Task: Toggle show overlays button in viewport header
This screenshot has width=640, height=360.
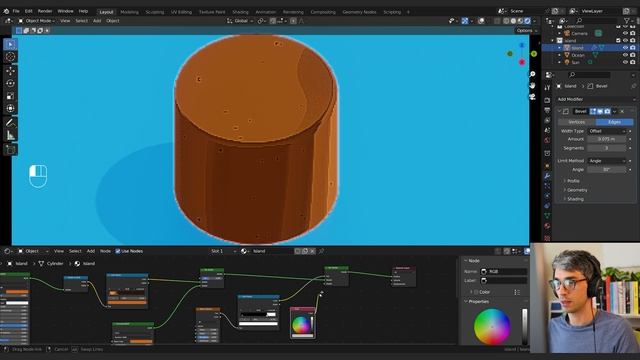Action: tap(481, 21)
